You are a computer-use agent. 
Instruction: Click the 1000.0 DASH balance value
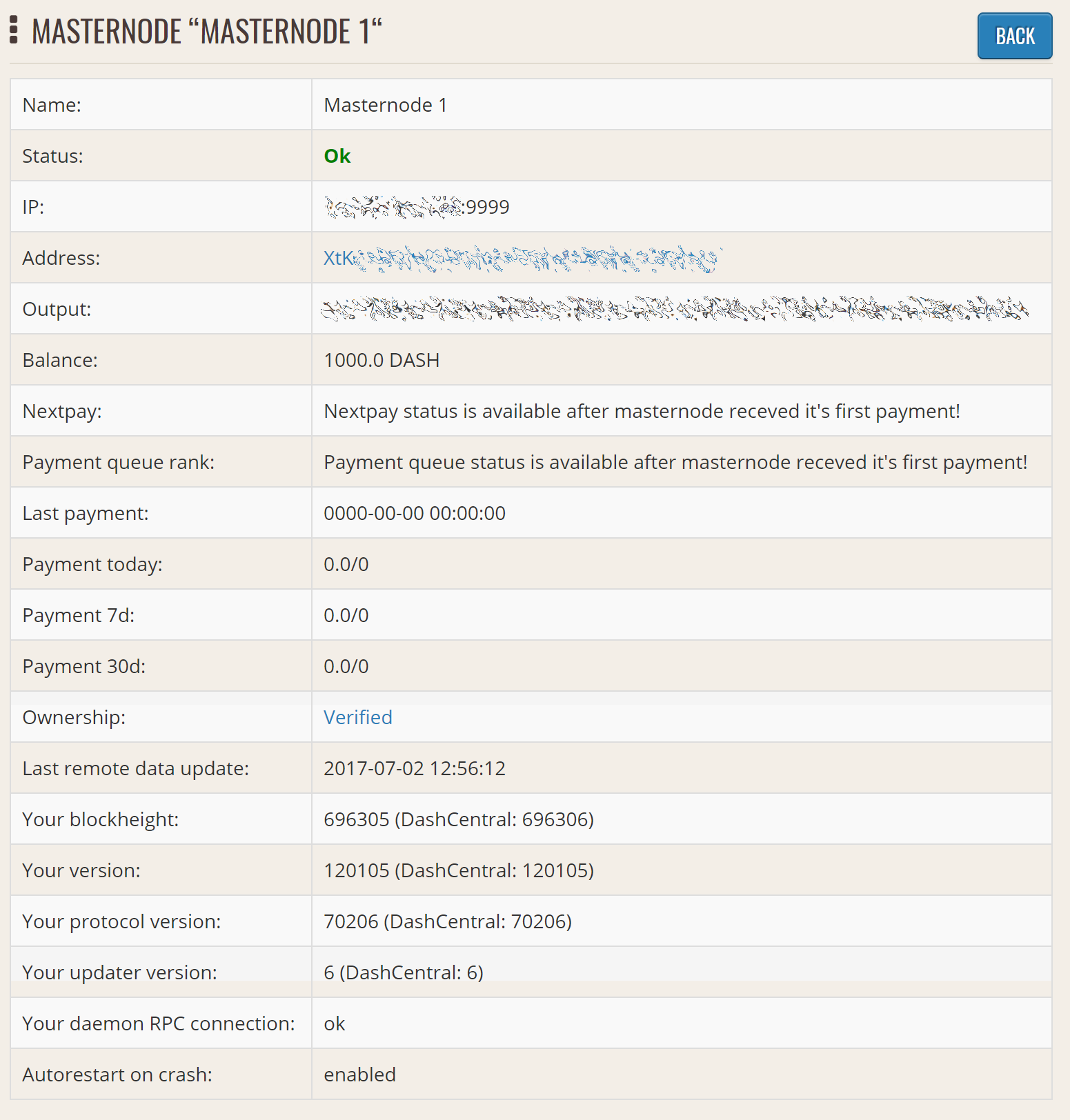click(382, 361)
